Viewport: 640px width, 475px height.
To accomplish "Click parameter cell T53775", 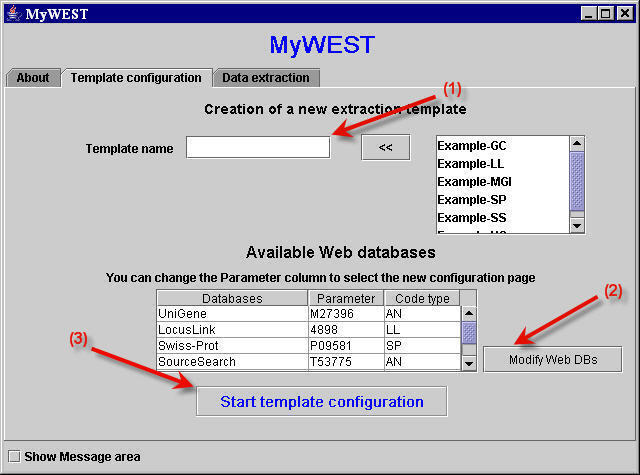I will point(346,362).
